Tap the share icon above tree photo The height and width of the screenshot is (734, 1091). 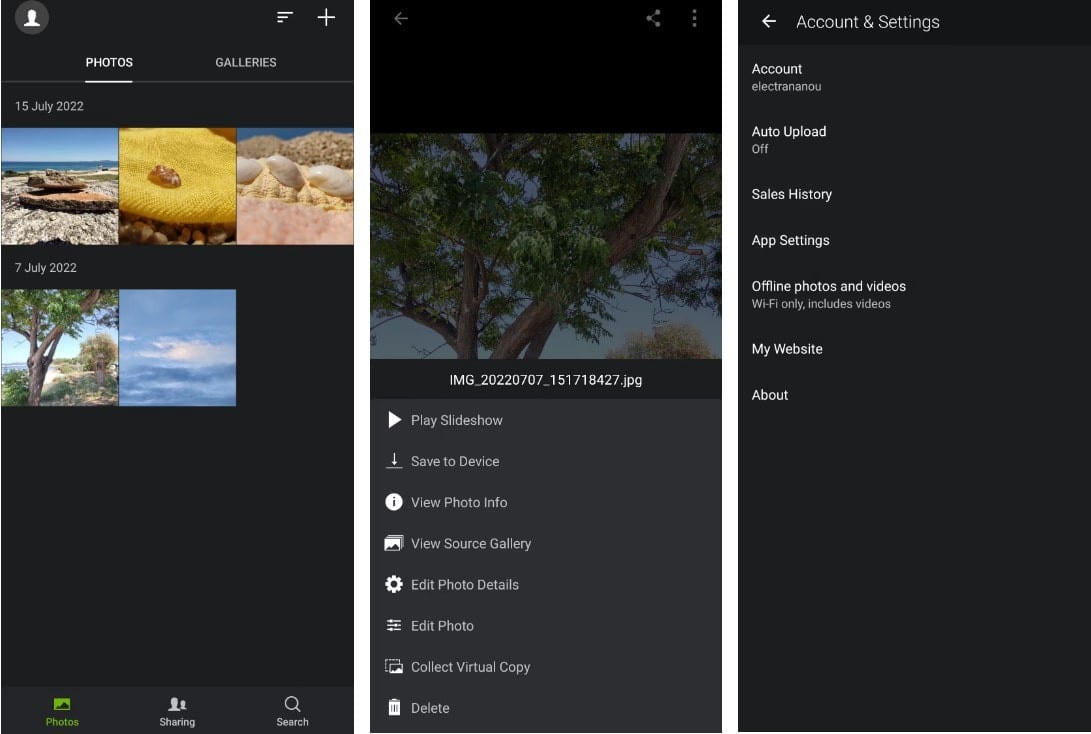click(x=653, y=18)
